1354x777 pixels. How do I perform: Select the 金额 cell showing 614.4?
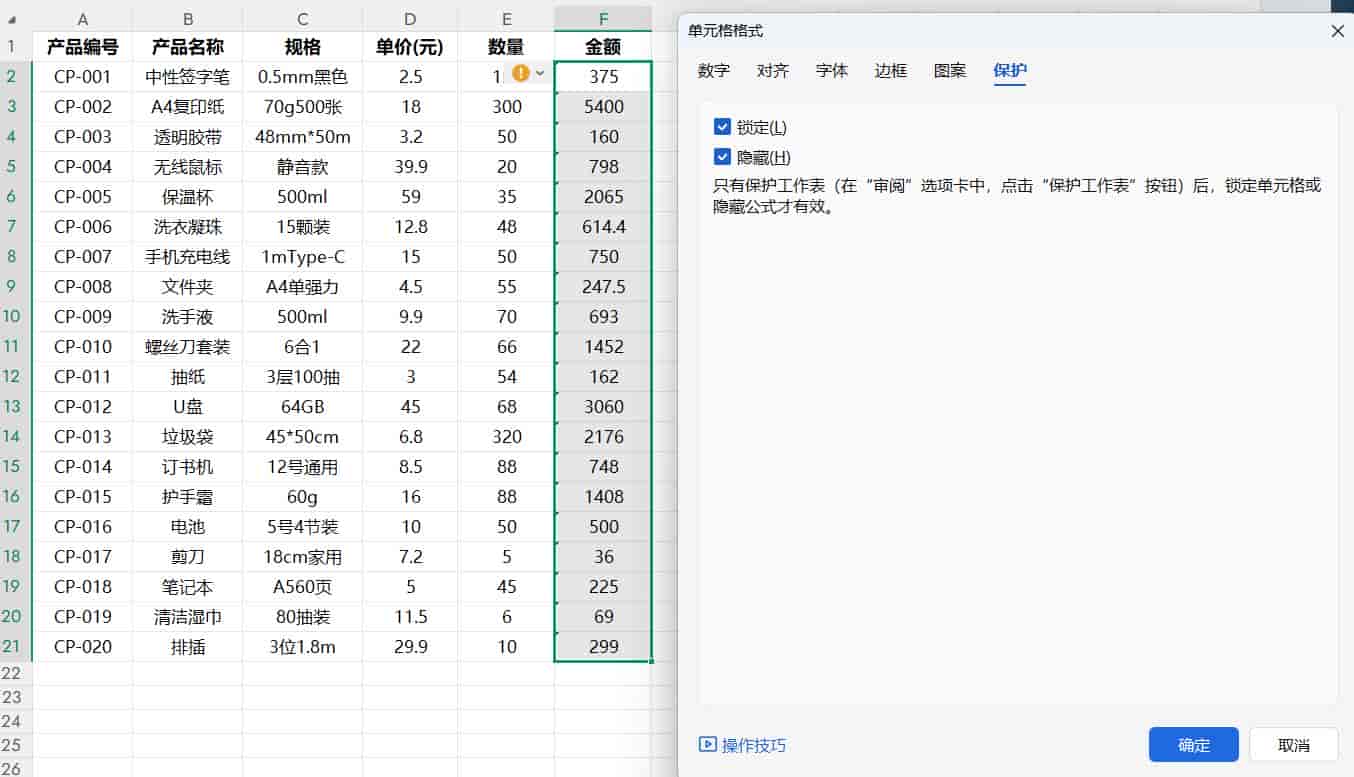603,226
